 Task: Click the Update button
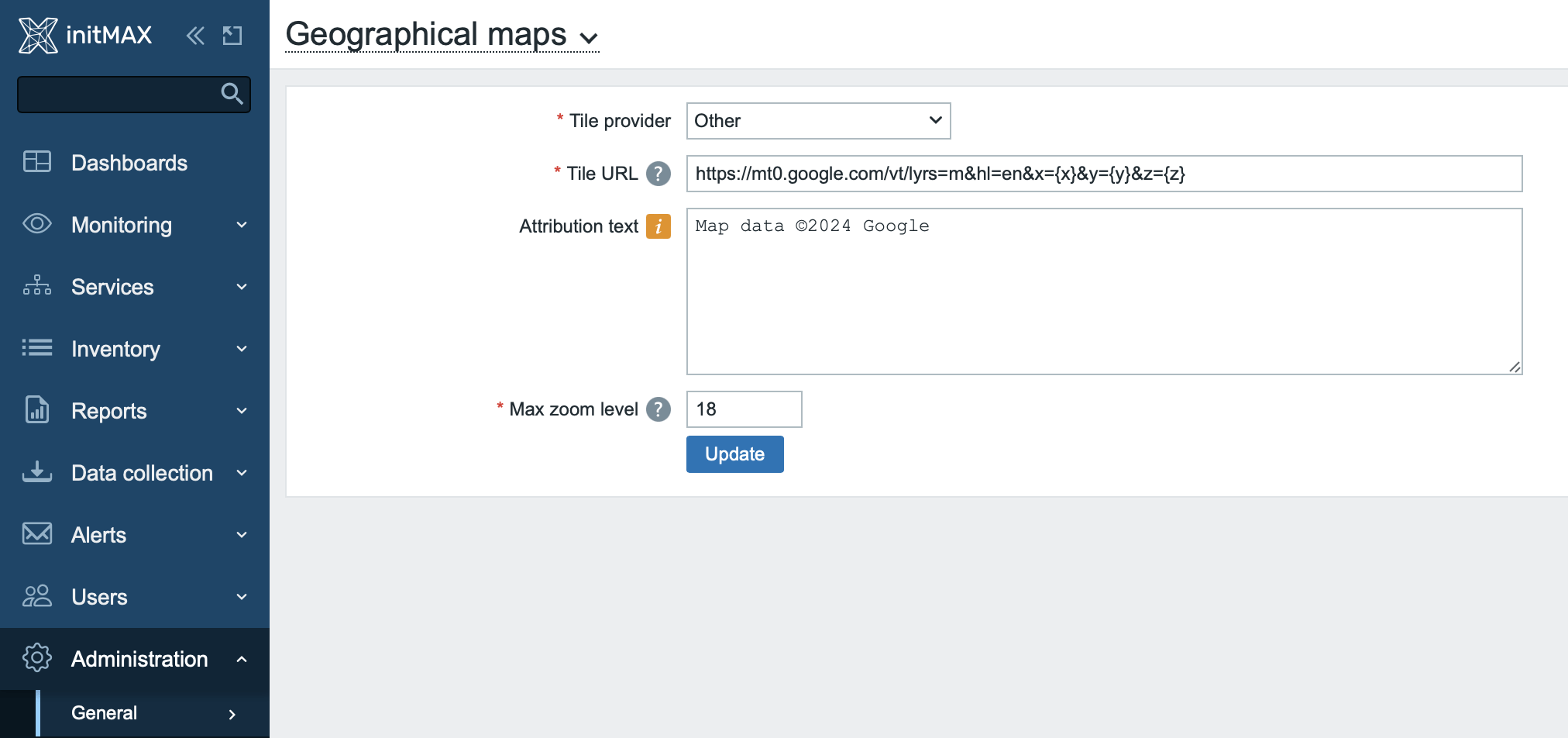[734, 454]
